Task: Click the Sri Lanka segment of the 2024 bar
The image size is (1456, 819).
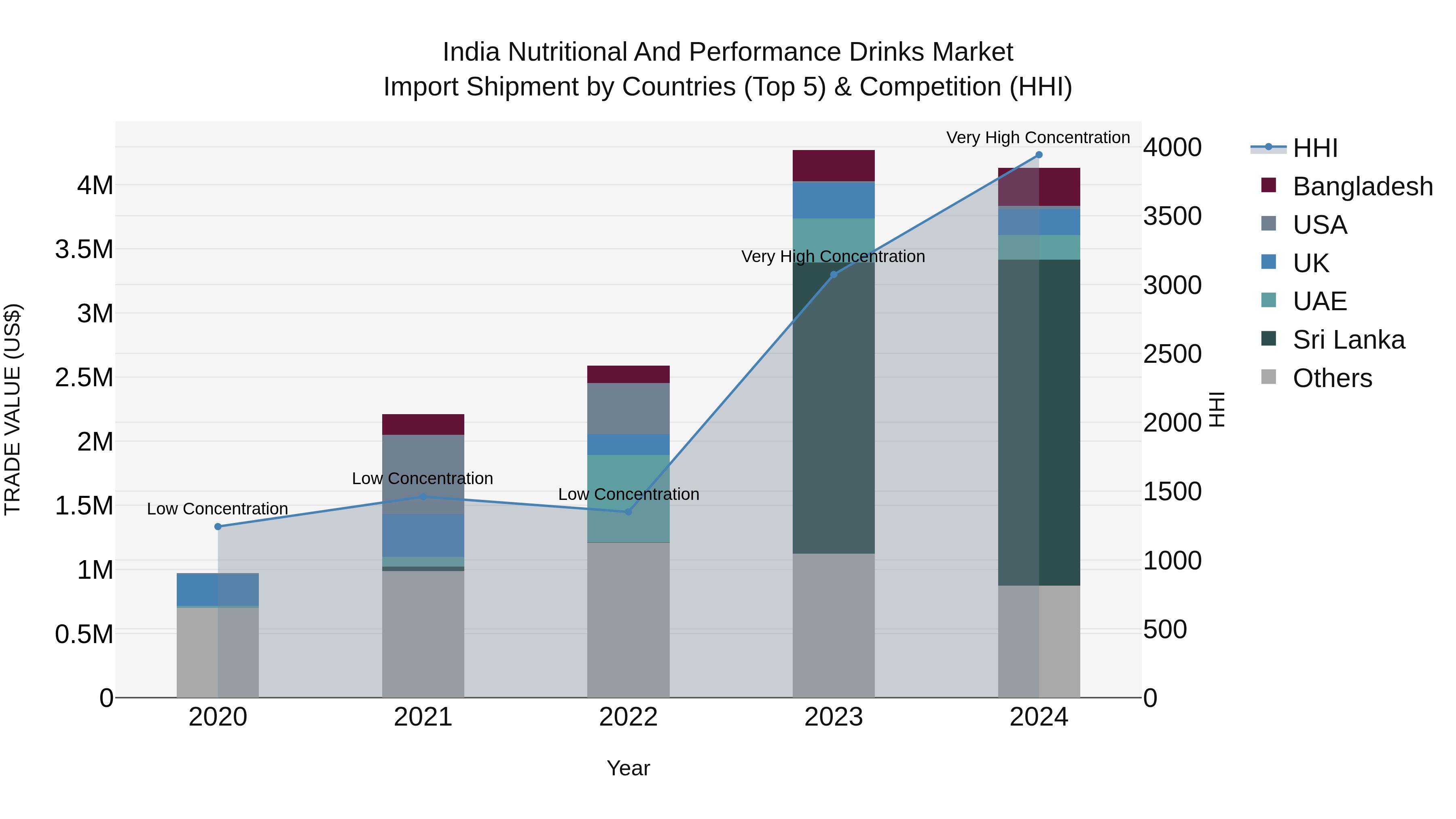Action: (x=1039, y=423)
